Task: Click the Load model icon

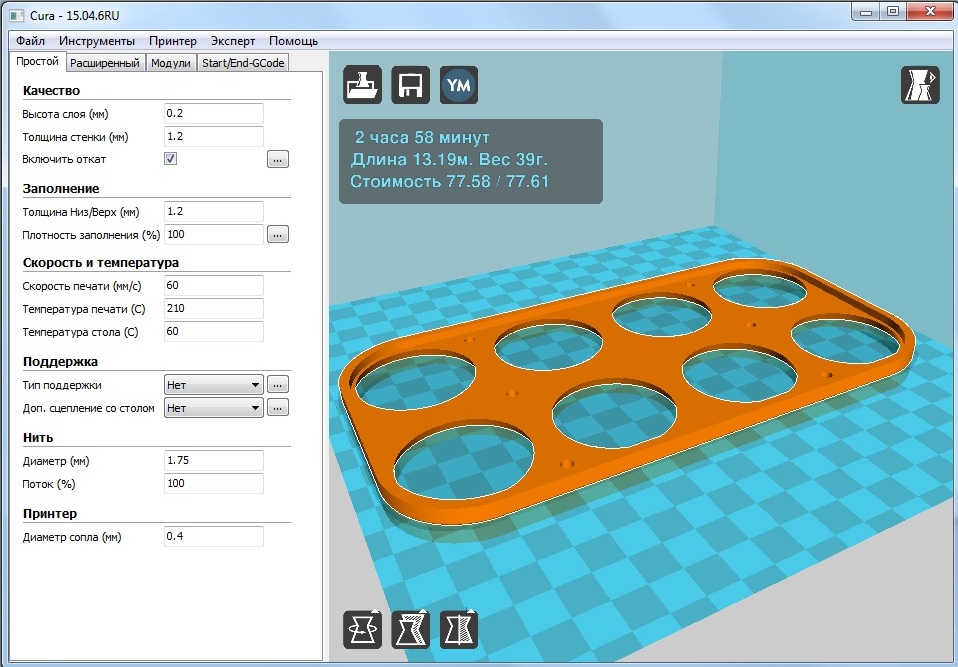Action: click(x=362, y=84)
